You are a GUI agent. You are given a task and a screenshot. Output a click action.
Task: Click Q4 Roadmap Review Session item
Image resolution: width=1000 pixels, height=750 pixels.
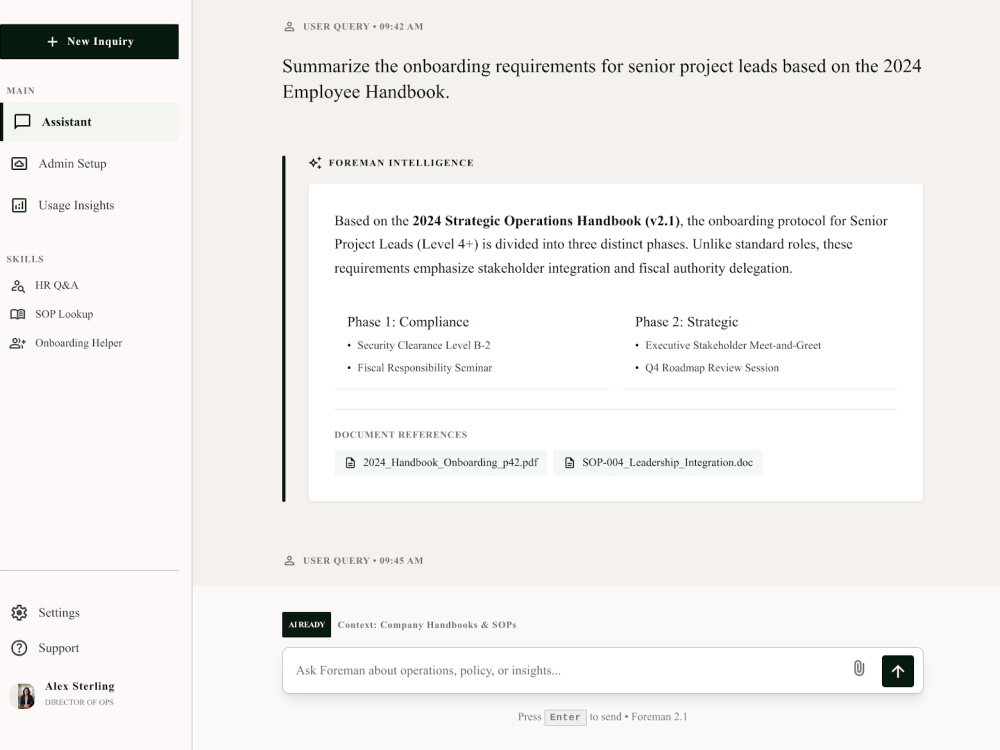(712, 368)
